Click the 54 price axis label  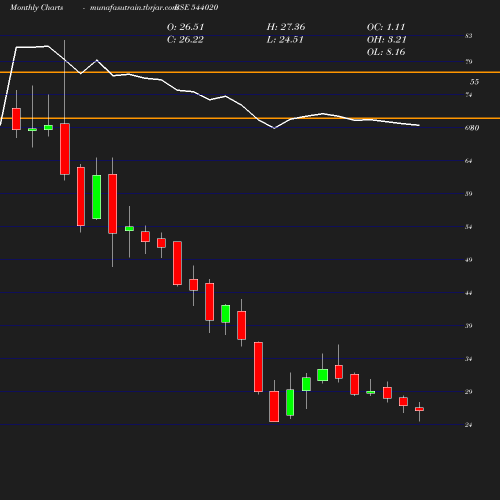(469, 227)
